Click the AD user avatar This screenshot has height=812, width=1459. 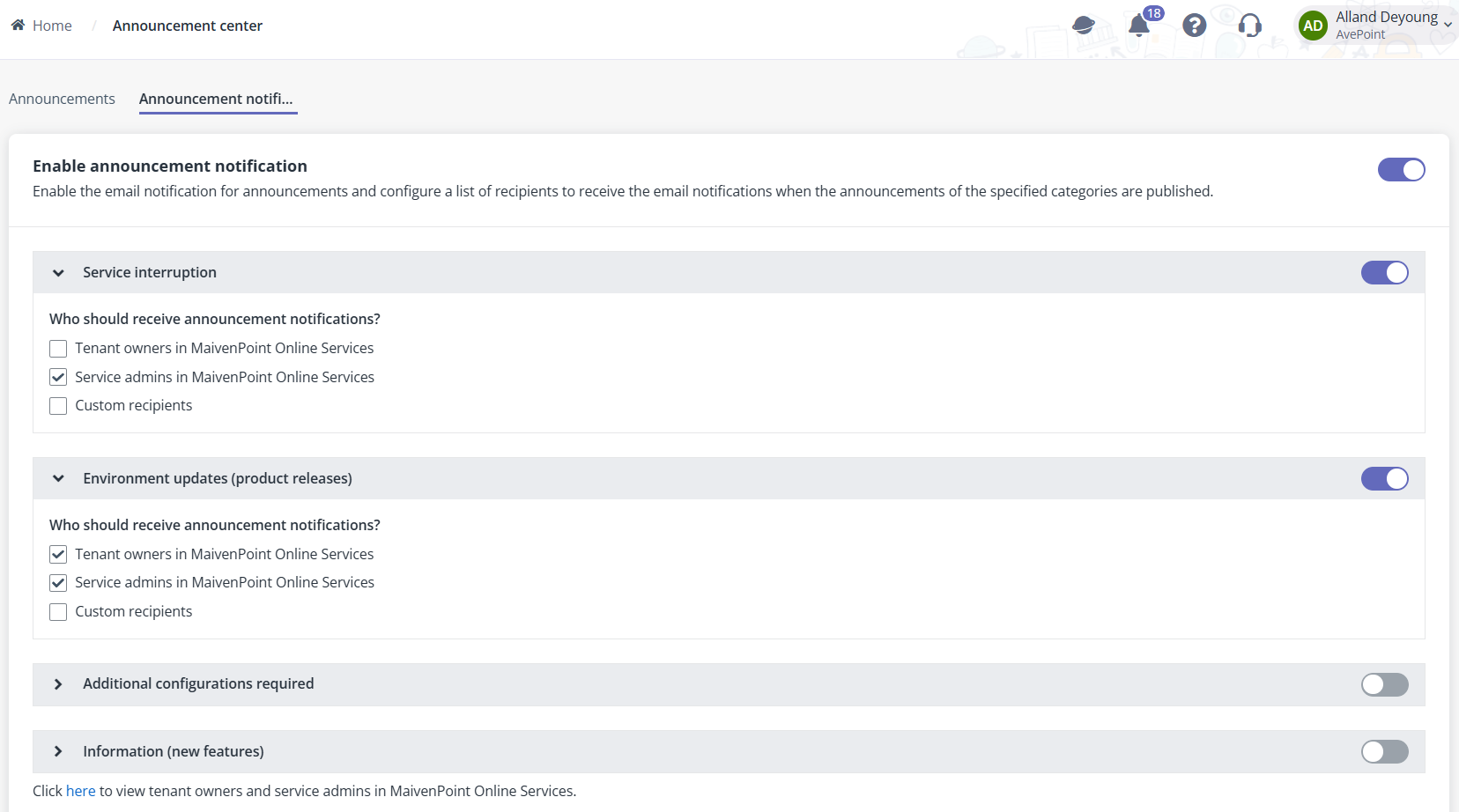[x=1313, y=26]
